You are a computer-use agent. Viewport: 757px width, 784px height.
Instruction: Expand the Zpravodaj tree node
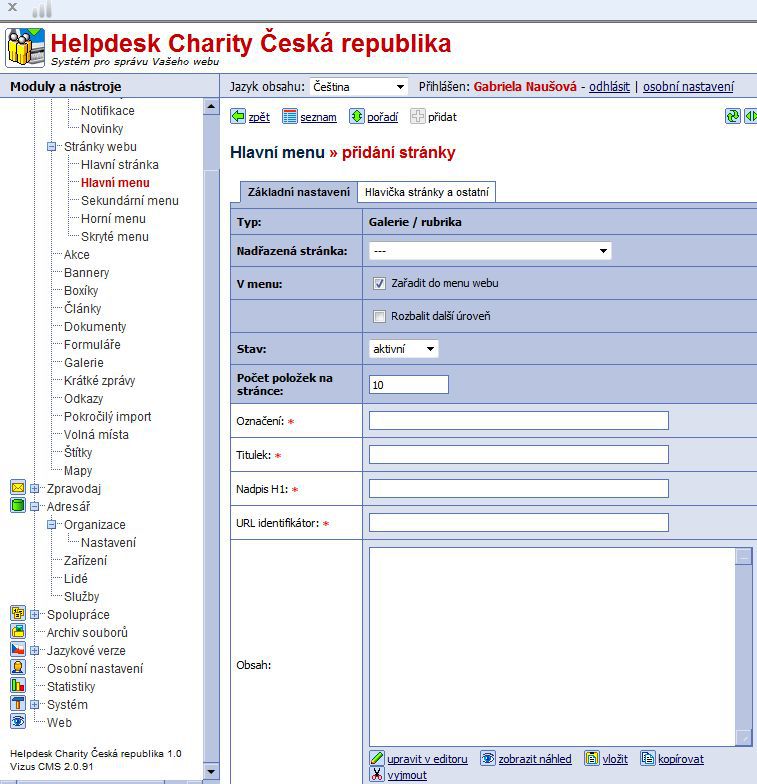34,488
